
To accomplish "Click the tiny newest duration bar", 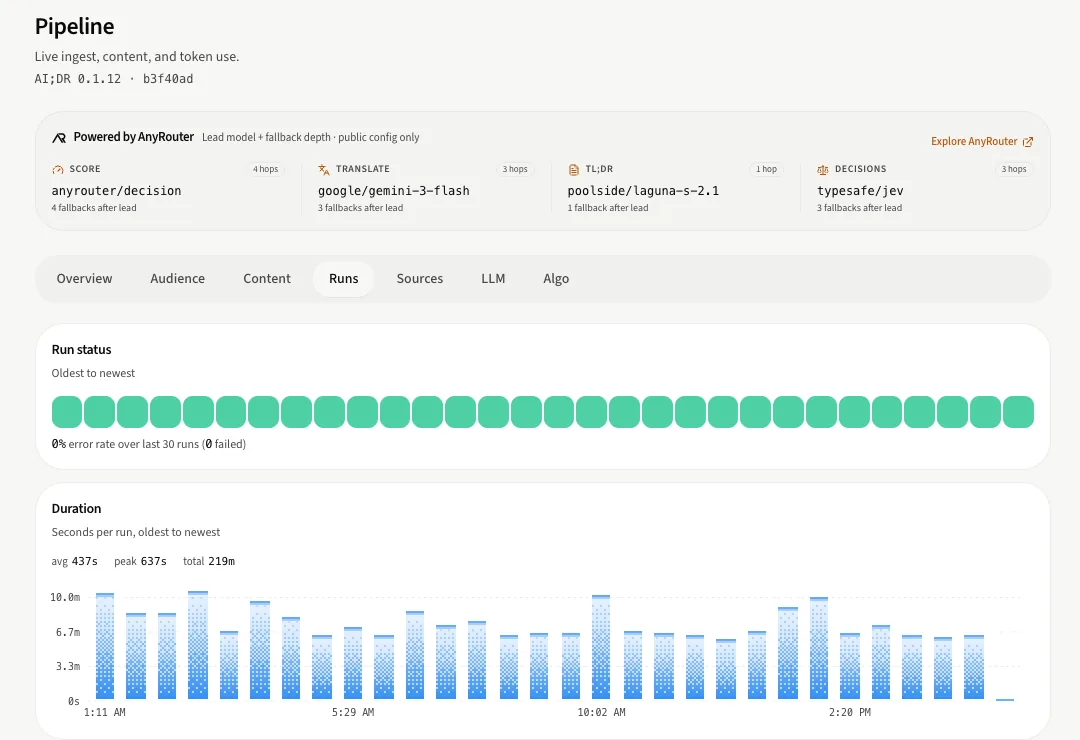I will [1005, 699].
